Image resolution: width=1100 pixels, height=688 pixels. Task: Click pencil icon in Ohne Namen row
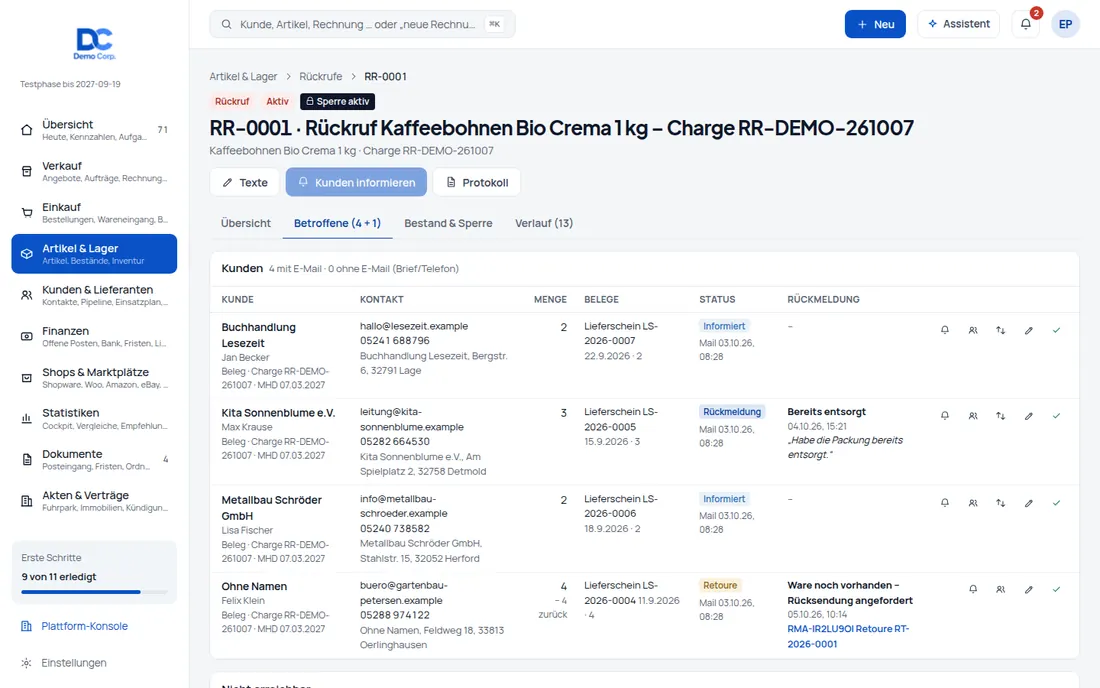click(1028, 589)
